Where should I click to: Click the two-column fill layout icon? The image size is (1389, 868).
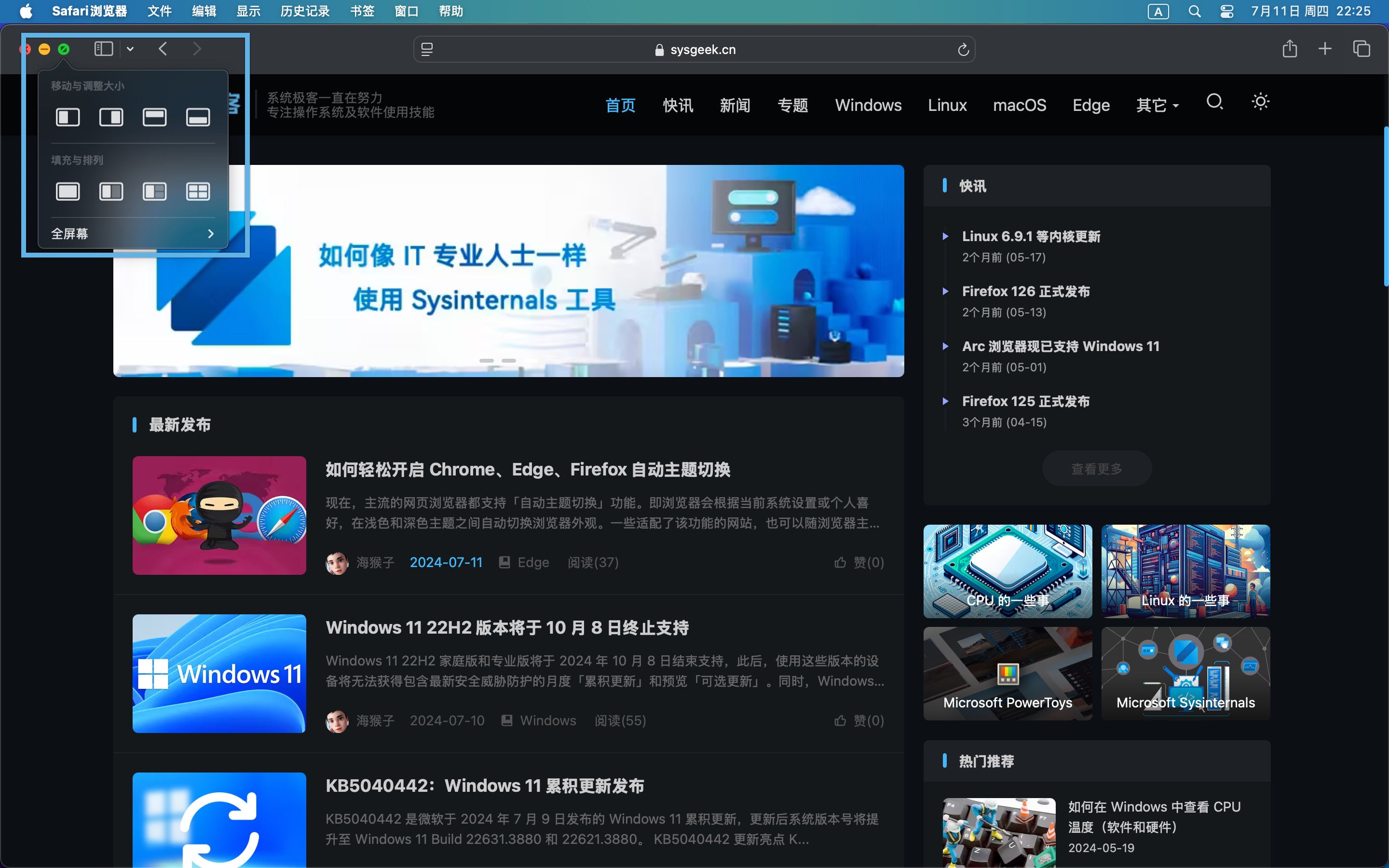pyautogui.click(x=110, y=191)
